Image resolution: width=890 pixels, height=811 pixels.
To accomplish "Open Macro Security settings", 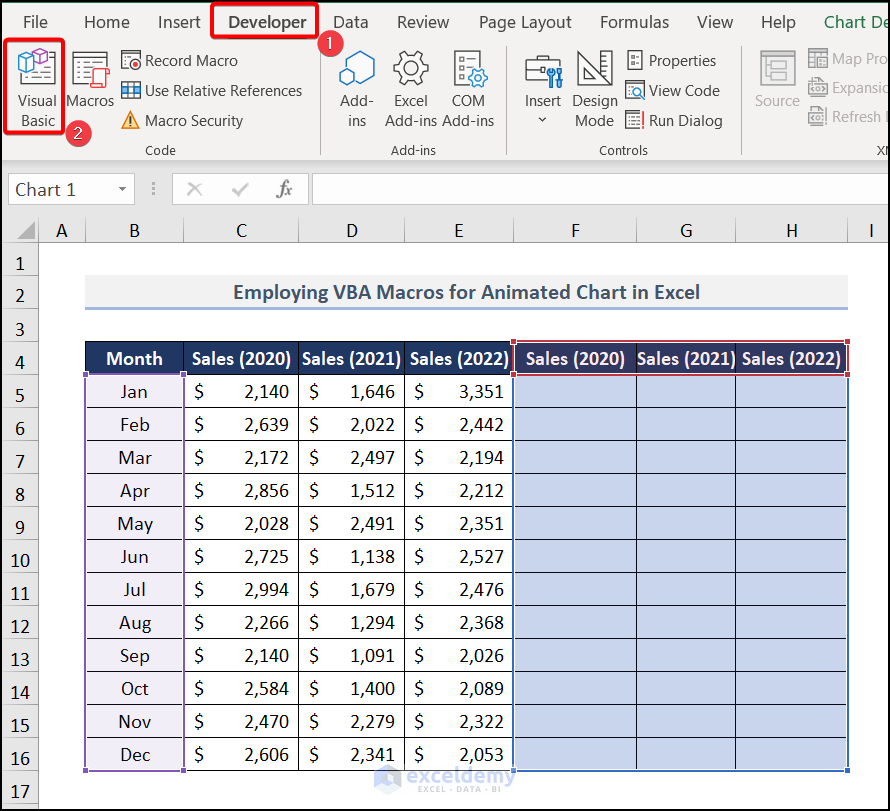I will [x=182, y=121].
